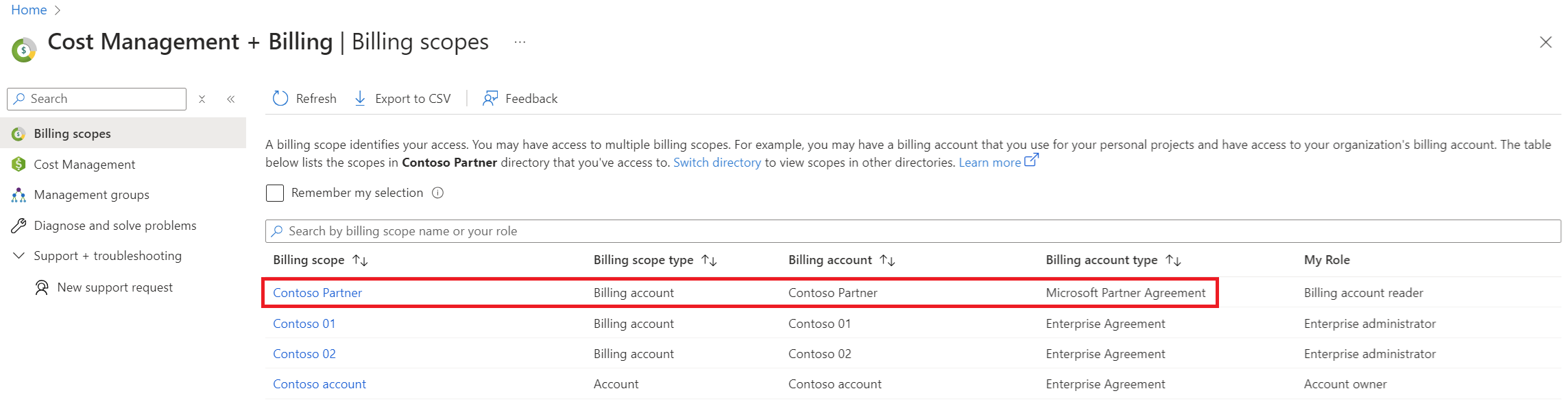Image resolution: width=1568 pixels, height=402 pixels.
Task: Click the Switch directory link
Action: click(x=716, y=163)
